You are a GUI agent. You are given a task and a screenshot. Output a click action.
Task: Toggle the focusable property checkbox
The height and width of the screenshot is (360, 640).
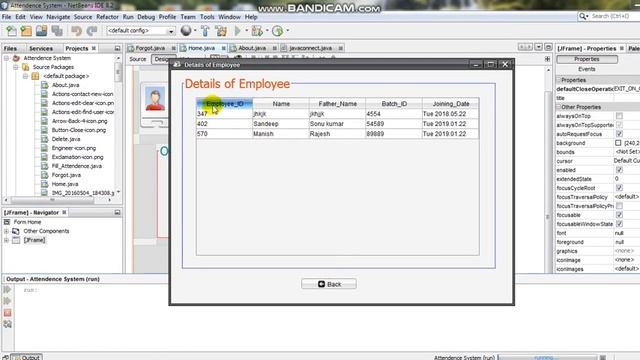pos(619,215)
